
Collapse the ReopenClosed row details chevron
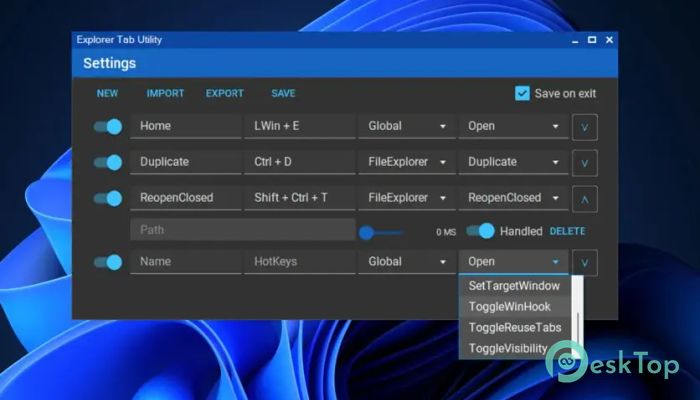point(585,199)
